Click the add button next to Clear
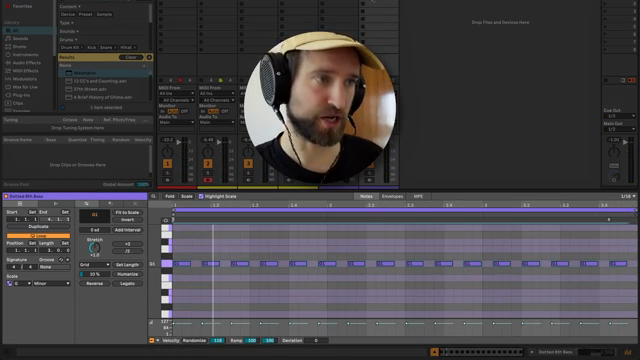Viewport: 640px width, 360px height. (149, 57)
